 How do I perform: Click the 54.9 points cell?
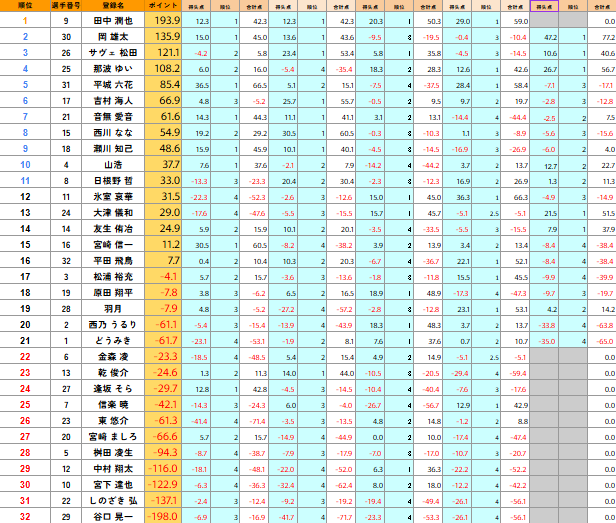point(163,133)
